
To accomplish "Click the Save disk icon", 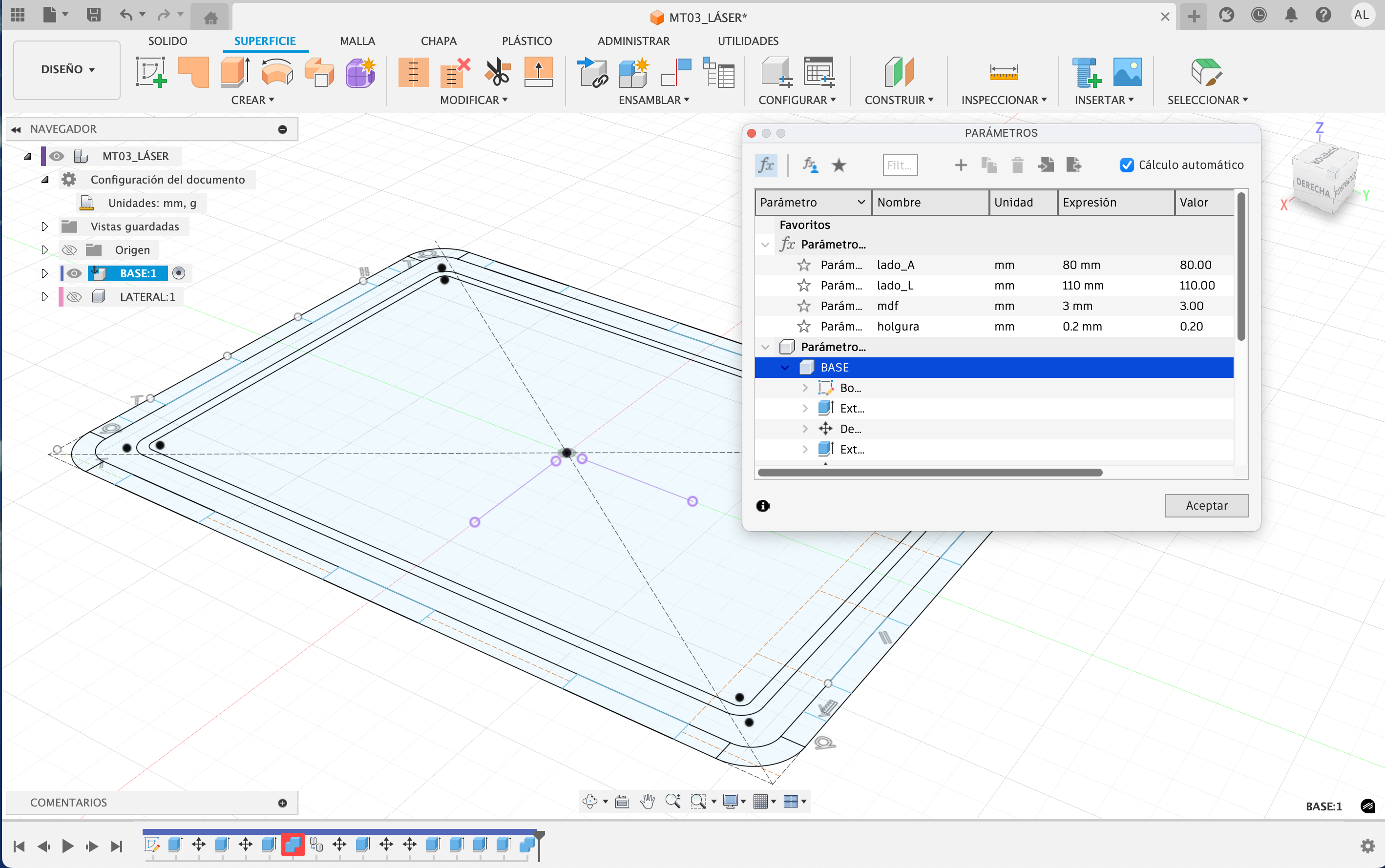I will point(94,15).
